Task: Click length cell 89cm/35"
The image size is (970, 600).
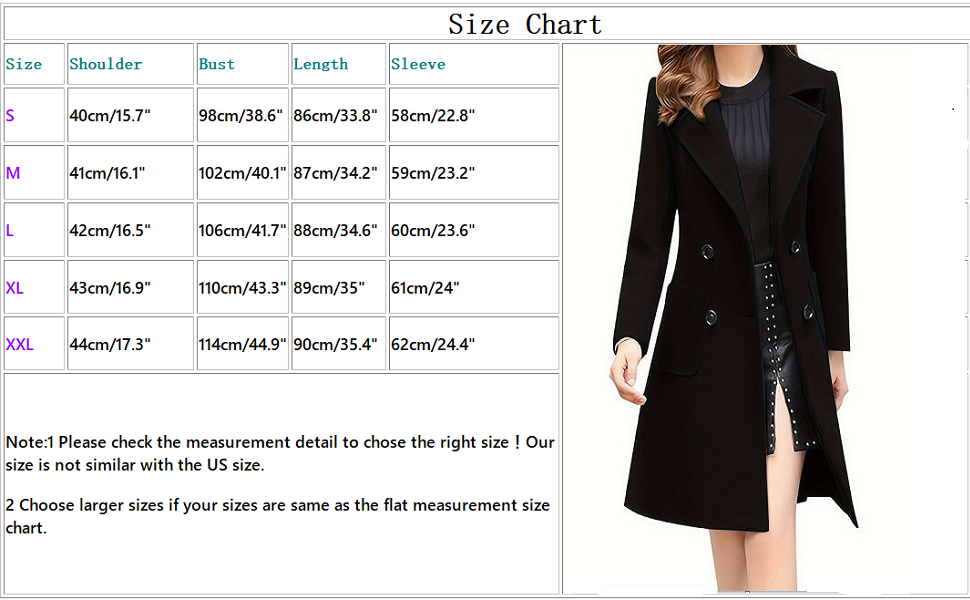Action: click(338, 287)
